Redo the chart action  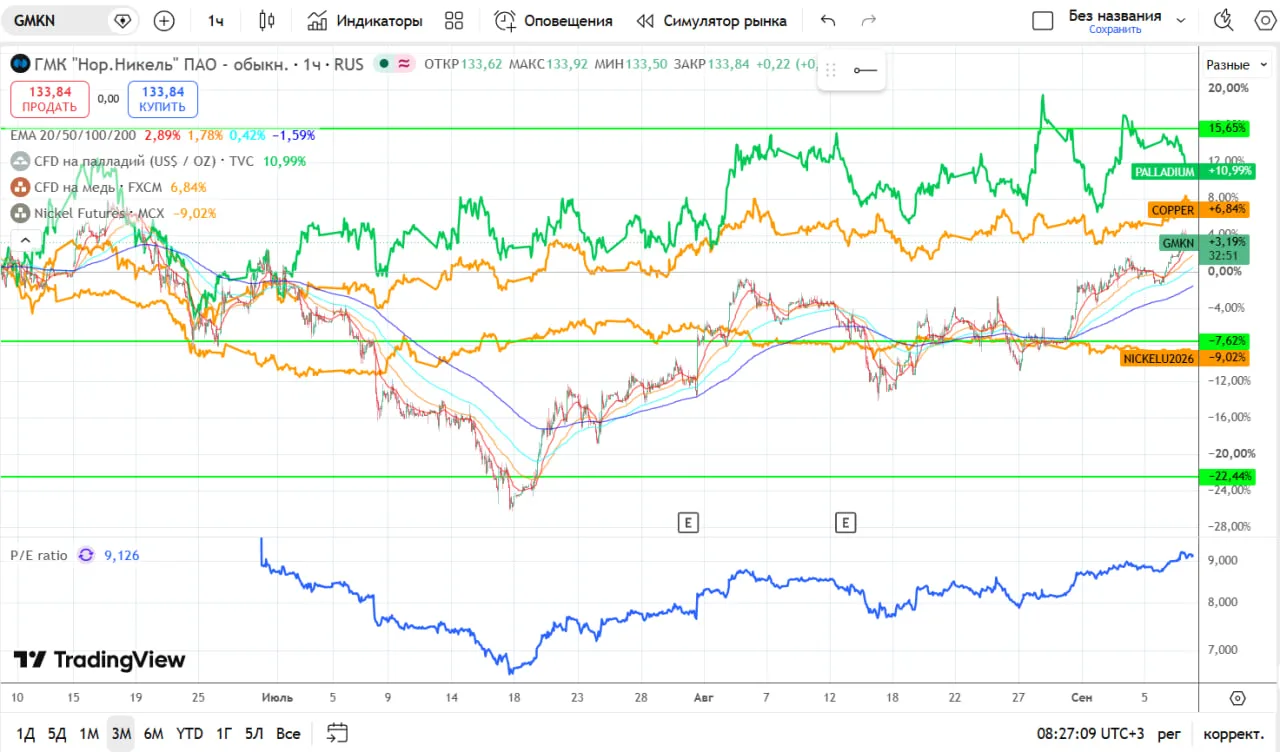click(869, 20)
